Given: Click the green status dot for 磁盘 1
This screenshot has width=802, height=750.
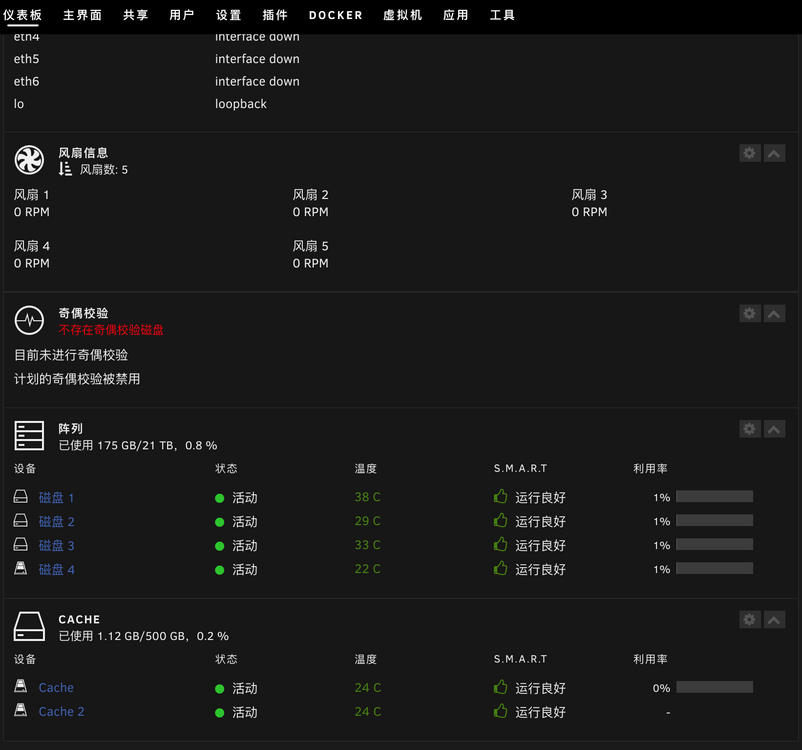Looking at the screenshot, I should (x=219, y=498).
